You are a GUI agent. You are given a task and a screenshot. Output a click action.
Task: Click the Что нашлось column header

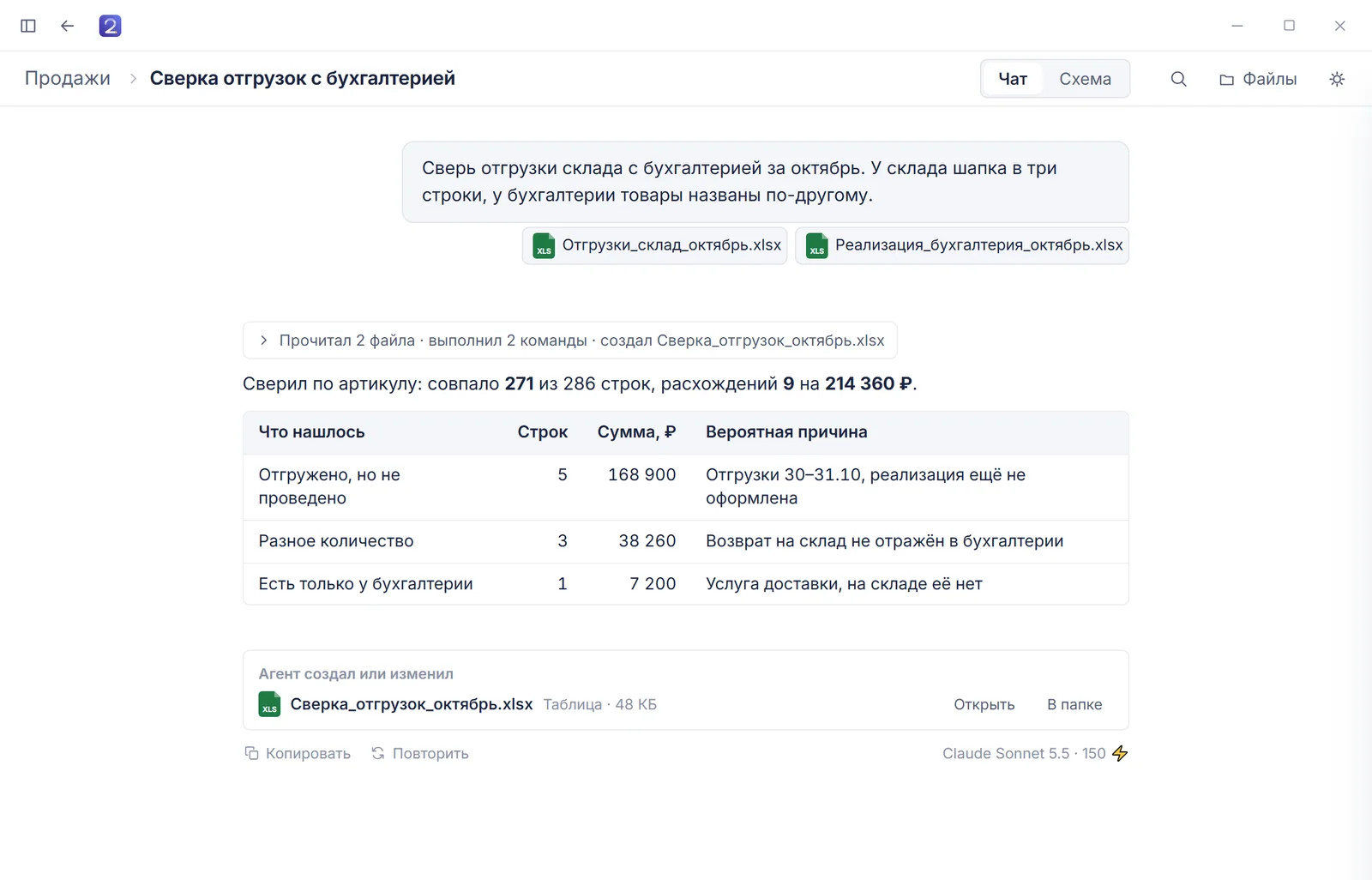point(312,432)
